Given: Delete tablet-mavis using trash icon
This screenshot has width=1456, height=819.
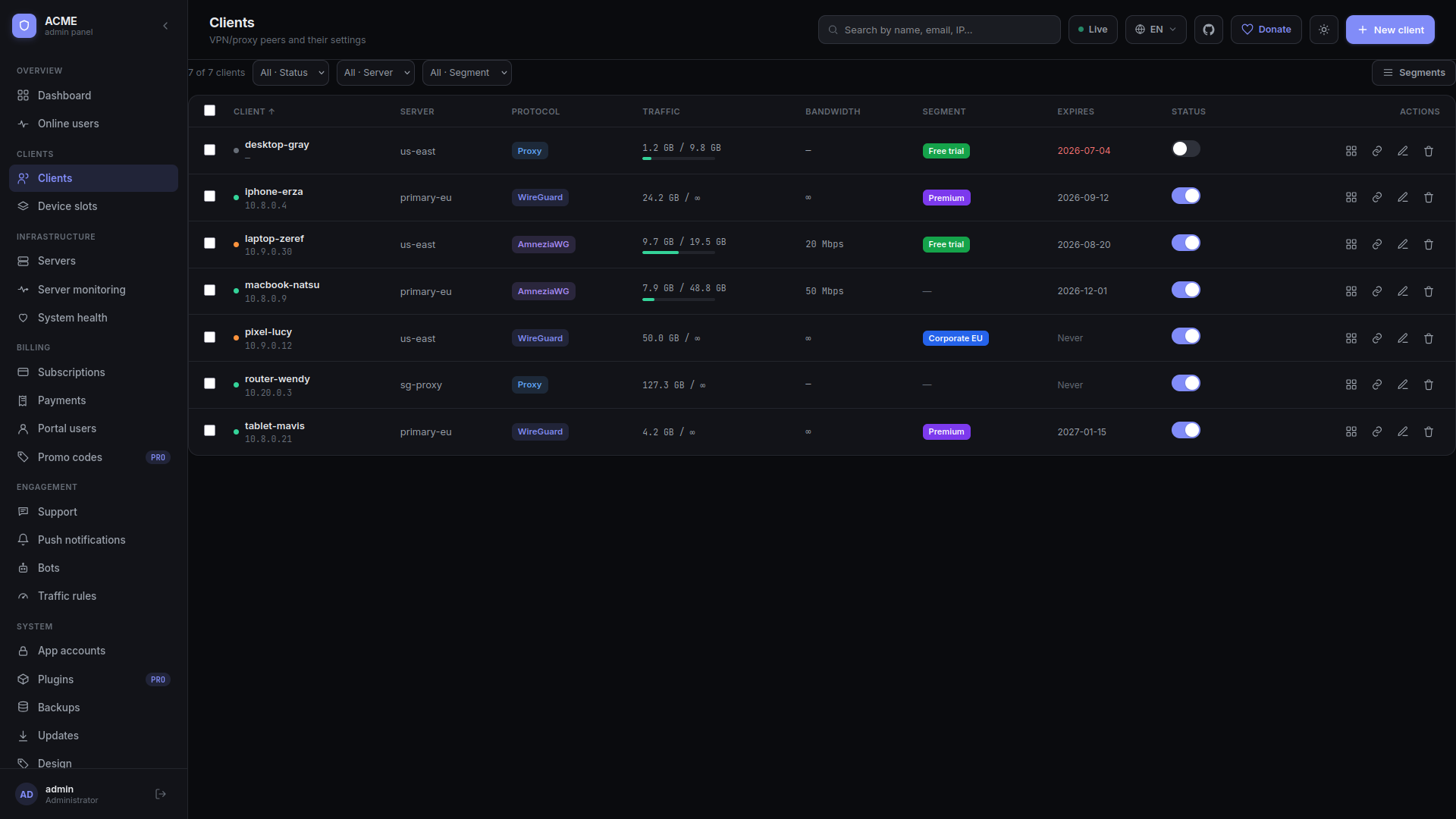Looking at the screenshot, I should pyautogui.click(x=1429, y=431).
